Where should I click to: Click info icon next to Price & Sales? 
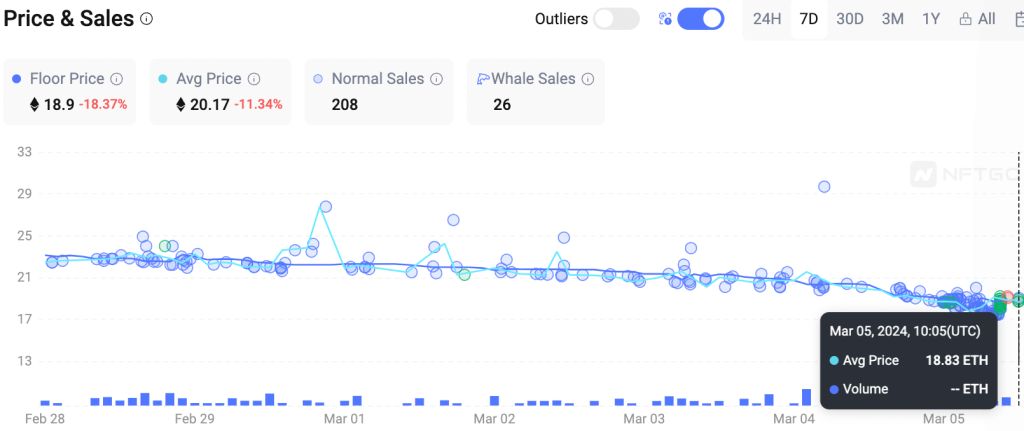pyautogui.click(x=147, y=19)
